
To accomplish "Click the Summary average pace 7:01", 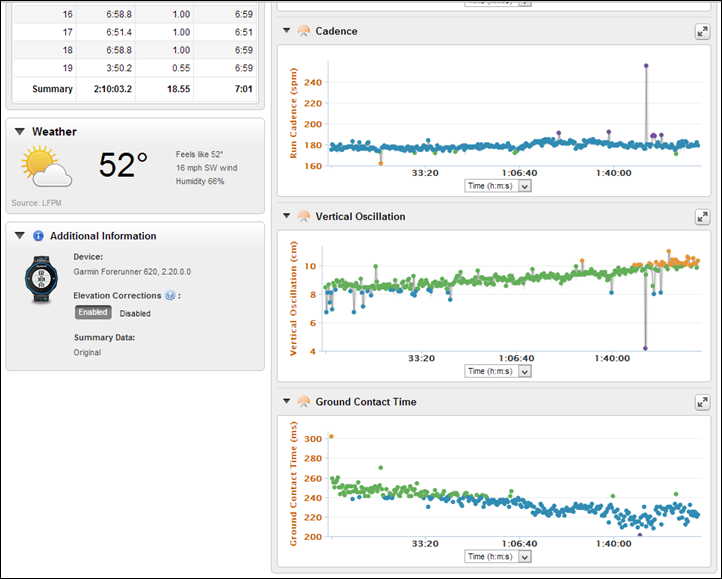I will coord(244,89).
